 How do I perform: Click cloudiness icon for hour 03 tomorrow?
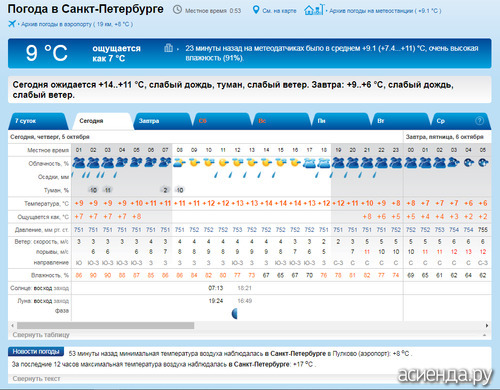coord(454,163)
